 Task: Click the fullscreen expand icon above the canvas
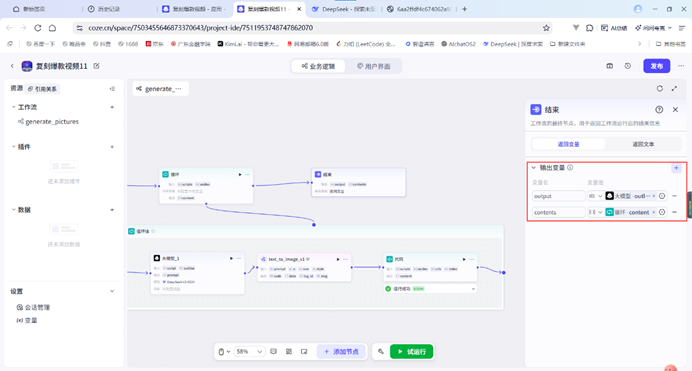click(674, 88)
